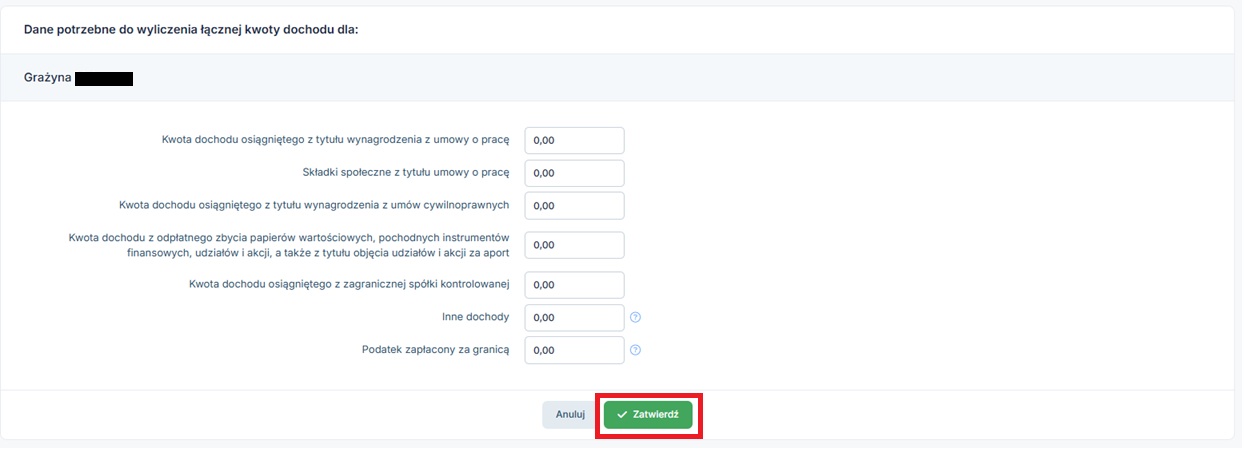Image resolution: width=1246 pixels, height=450 pixels.
Task: Click the zagraniczna spółka kontrolowana input field
Action: click(x=574, y=285)
